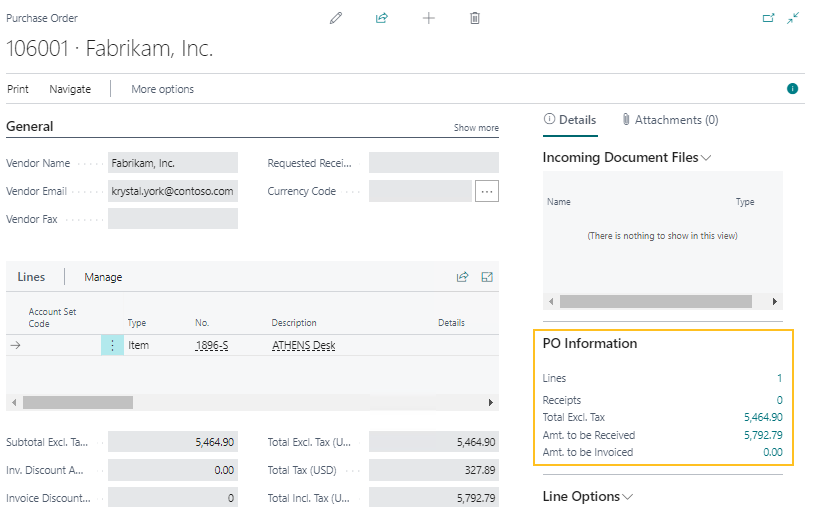The width and height of the screenshot is (815, 507).
Task: Expand the Lines section to full view
Action: [488, 277]
